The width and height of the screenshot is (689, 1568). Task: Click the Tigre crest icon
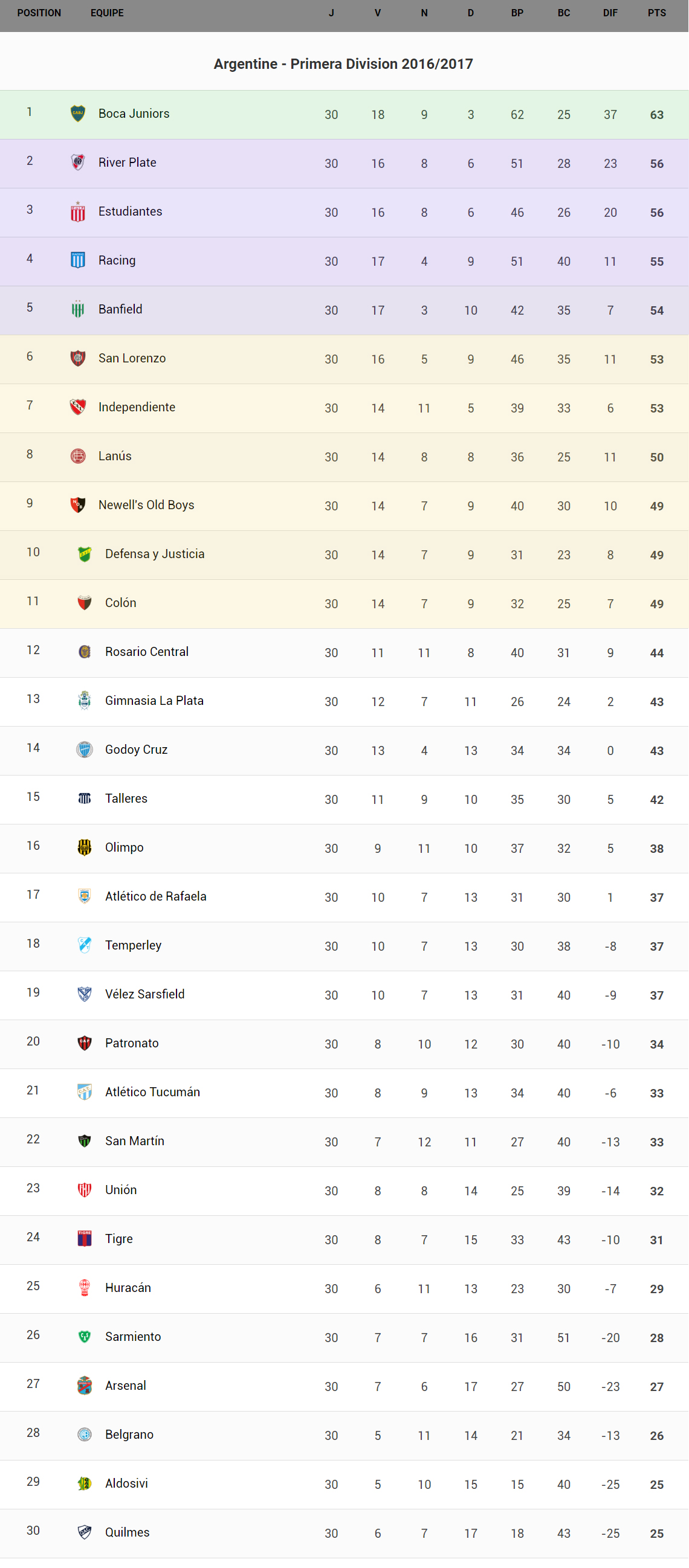[85, 1239]
